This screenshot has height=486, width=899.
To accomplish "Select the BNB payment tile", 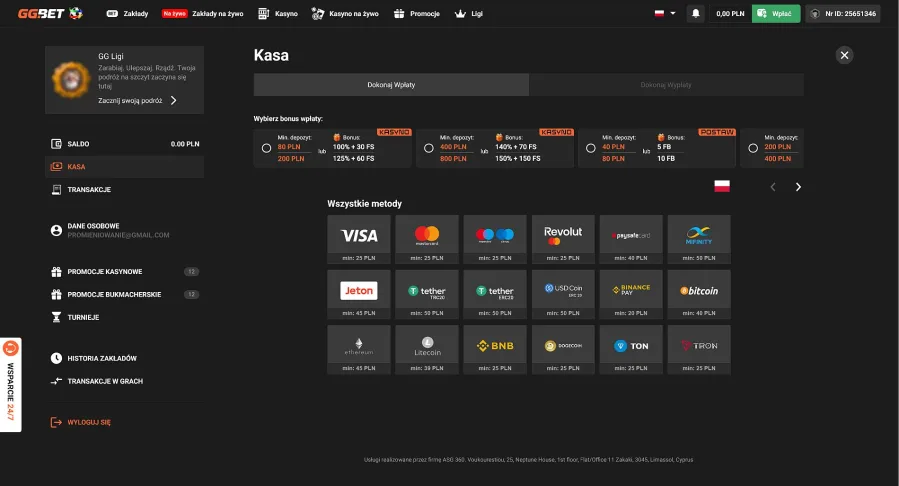I will 495,350.
